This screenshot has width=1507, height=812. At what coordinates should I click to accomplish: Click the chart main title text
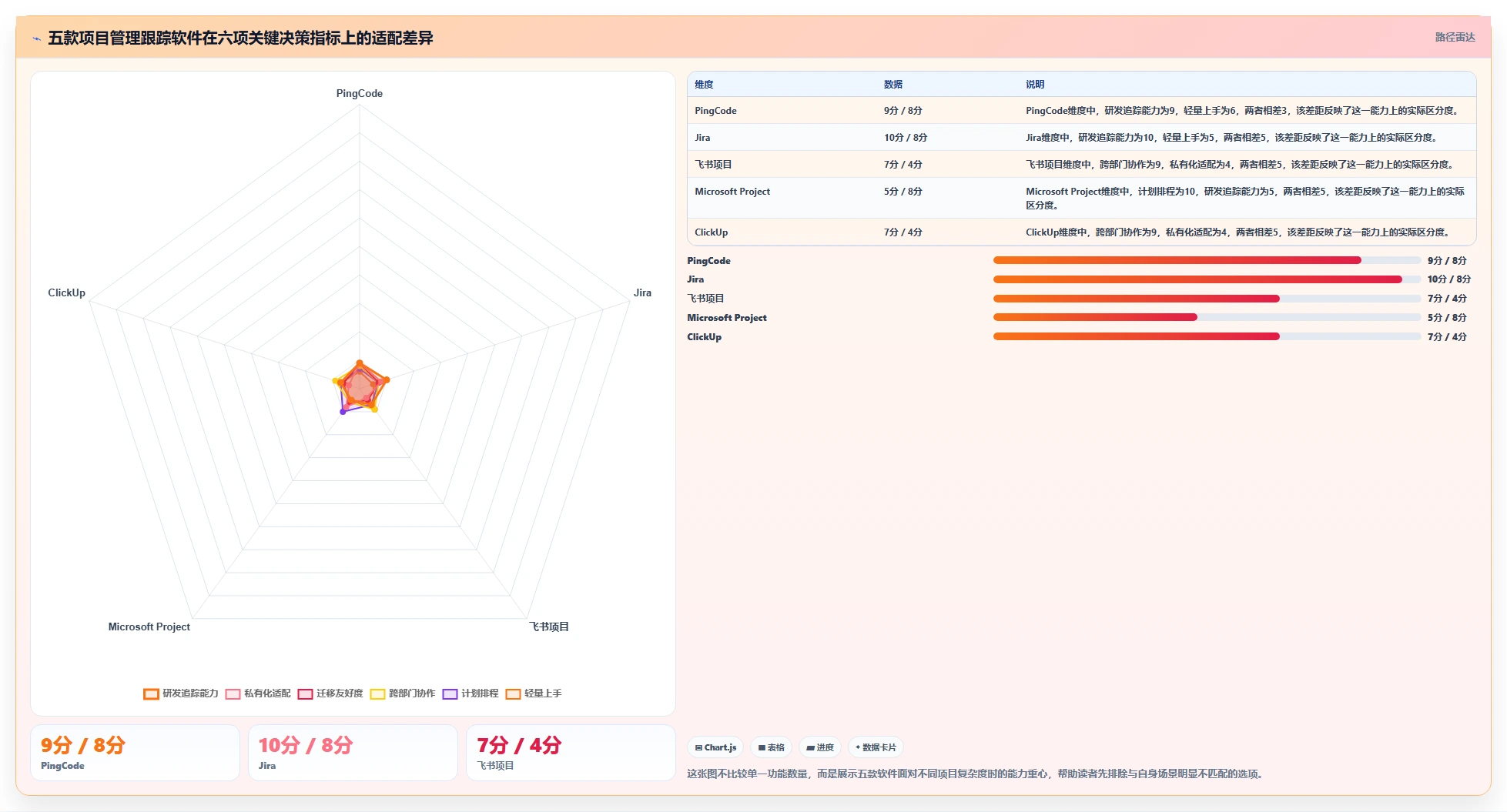[x=240, y=38]
